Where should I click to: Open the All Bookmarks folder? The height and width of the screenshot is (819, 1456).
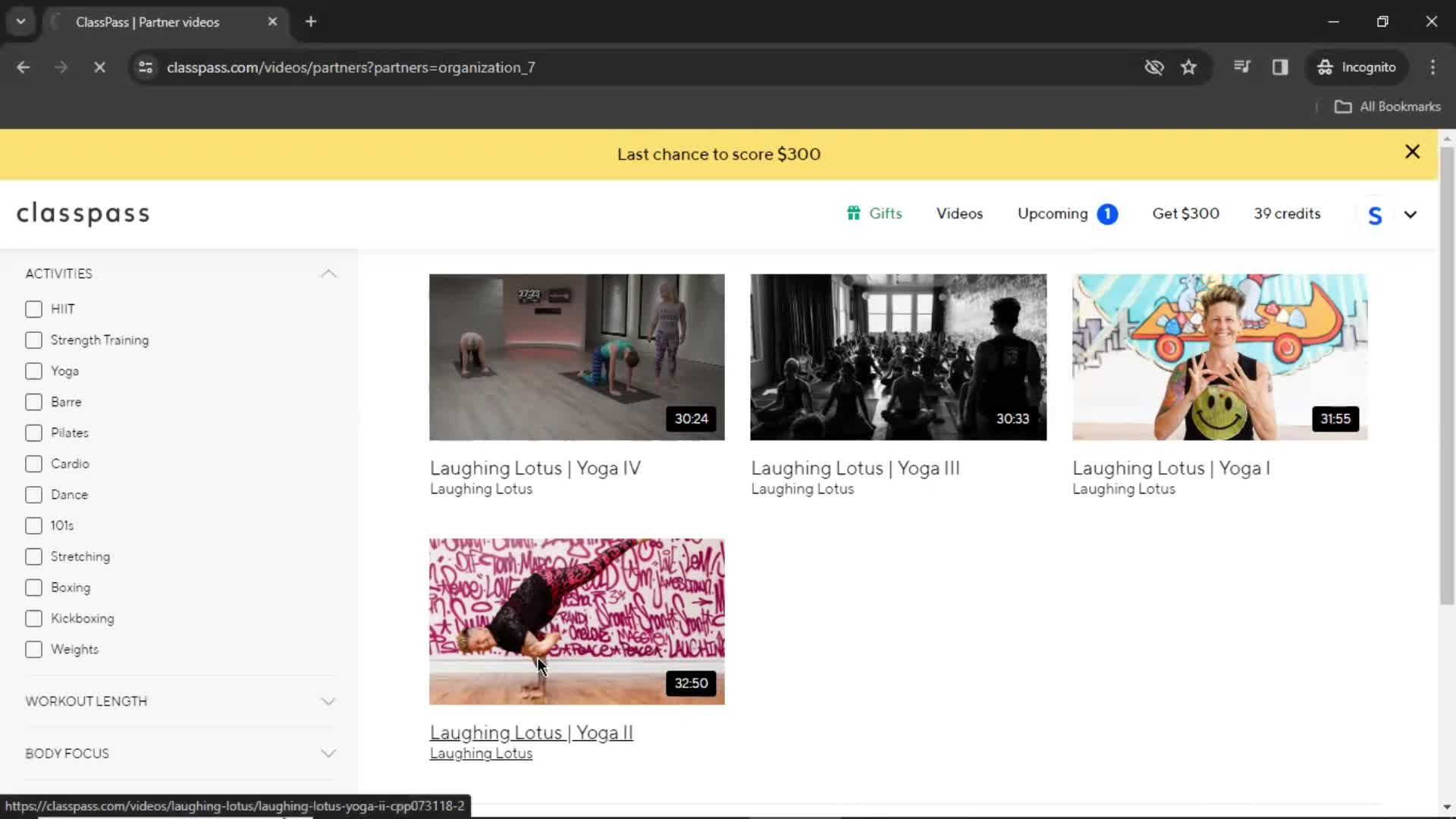click(1388, 107)
